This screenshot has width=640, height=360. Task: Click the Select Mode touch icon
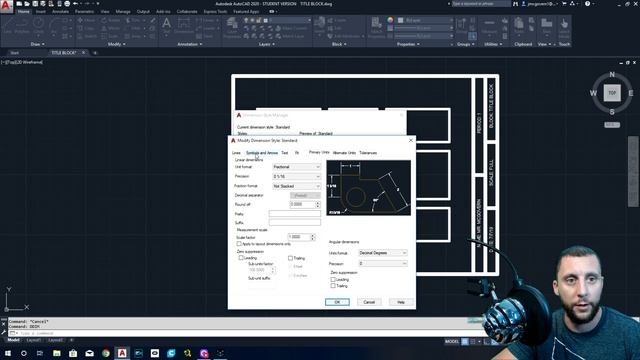pos(564,26)
